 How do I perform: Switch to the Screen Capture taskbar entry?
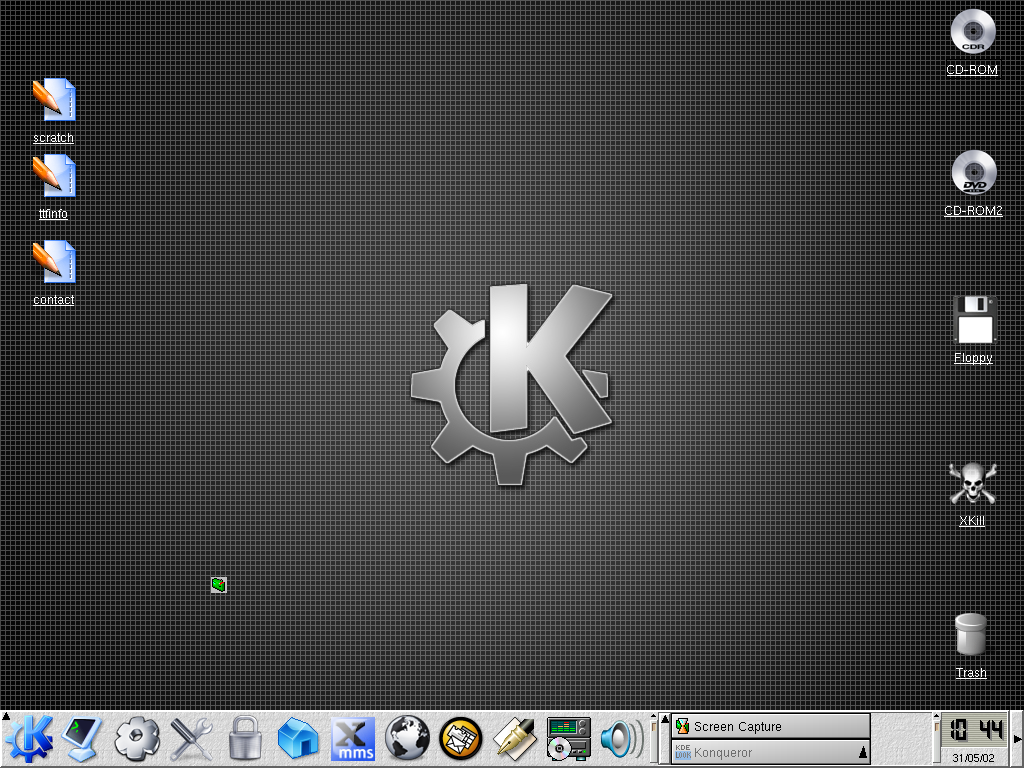[x=771, y=726]
